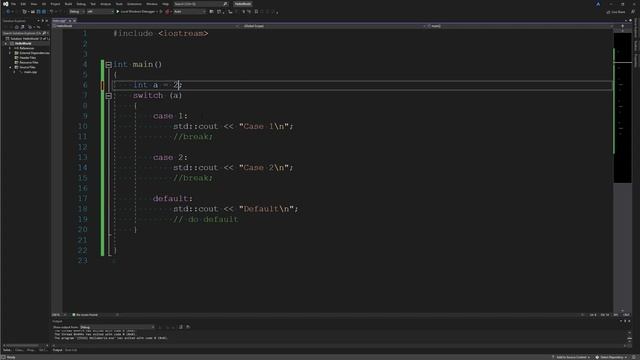Select main.cpp in Solution Explorer

30,72
